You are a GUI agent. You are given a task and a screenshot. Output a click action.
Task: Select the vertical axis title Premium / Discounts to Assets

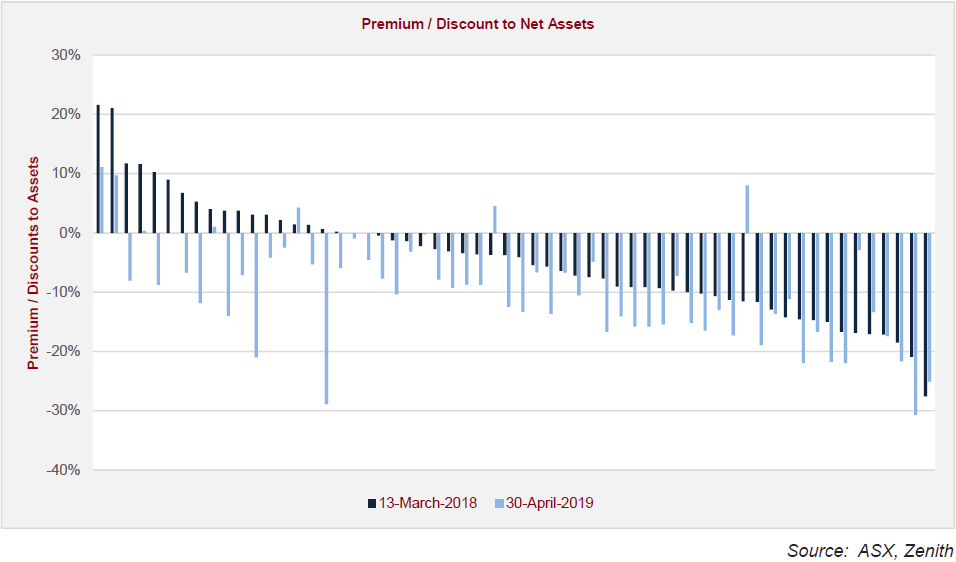point(33,262)
